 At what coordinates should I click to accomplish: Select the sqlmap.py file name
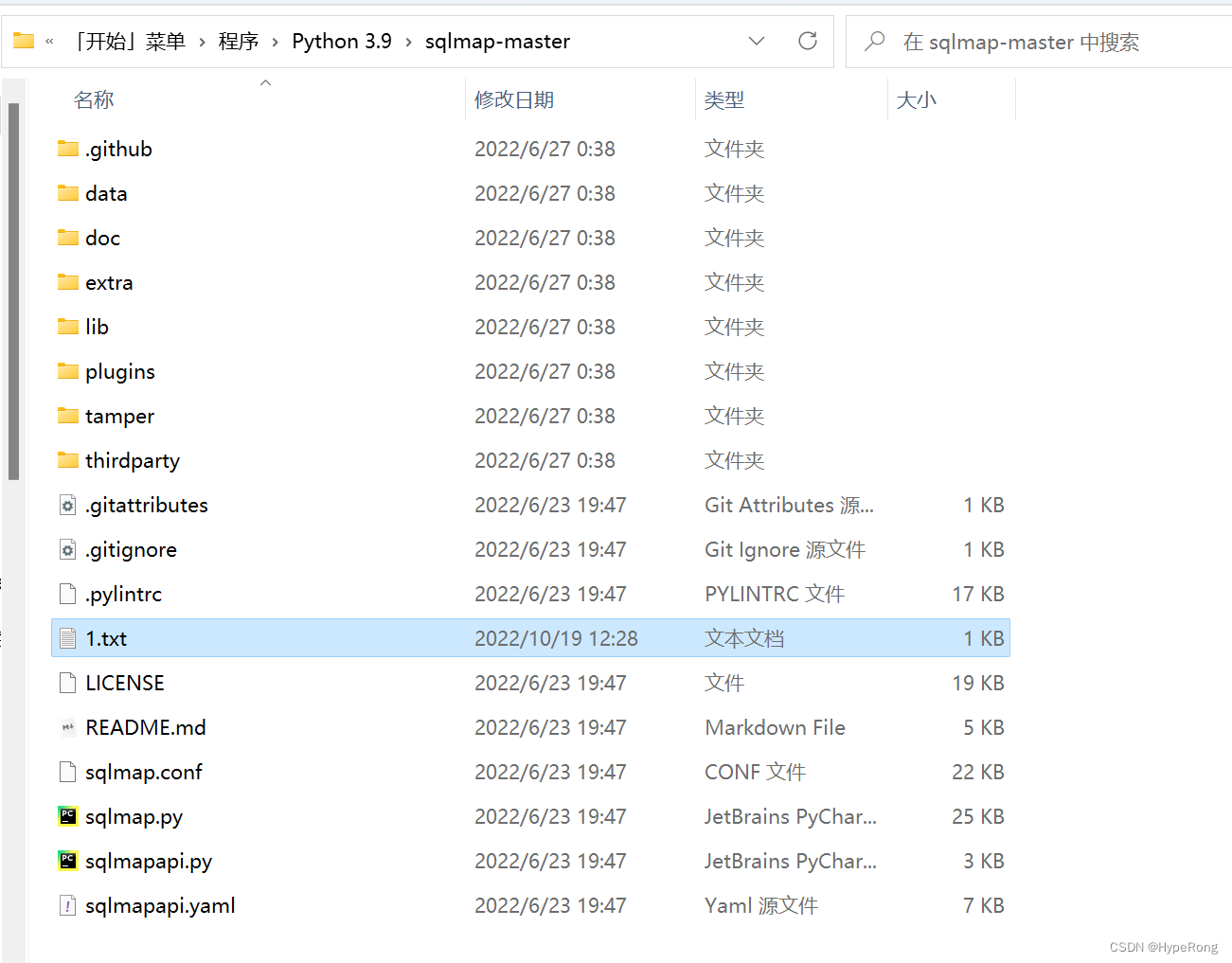134,816
